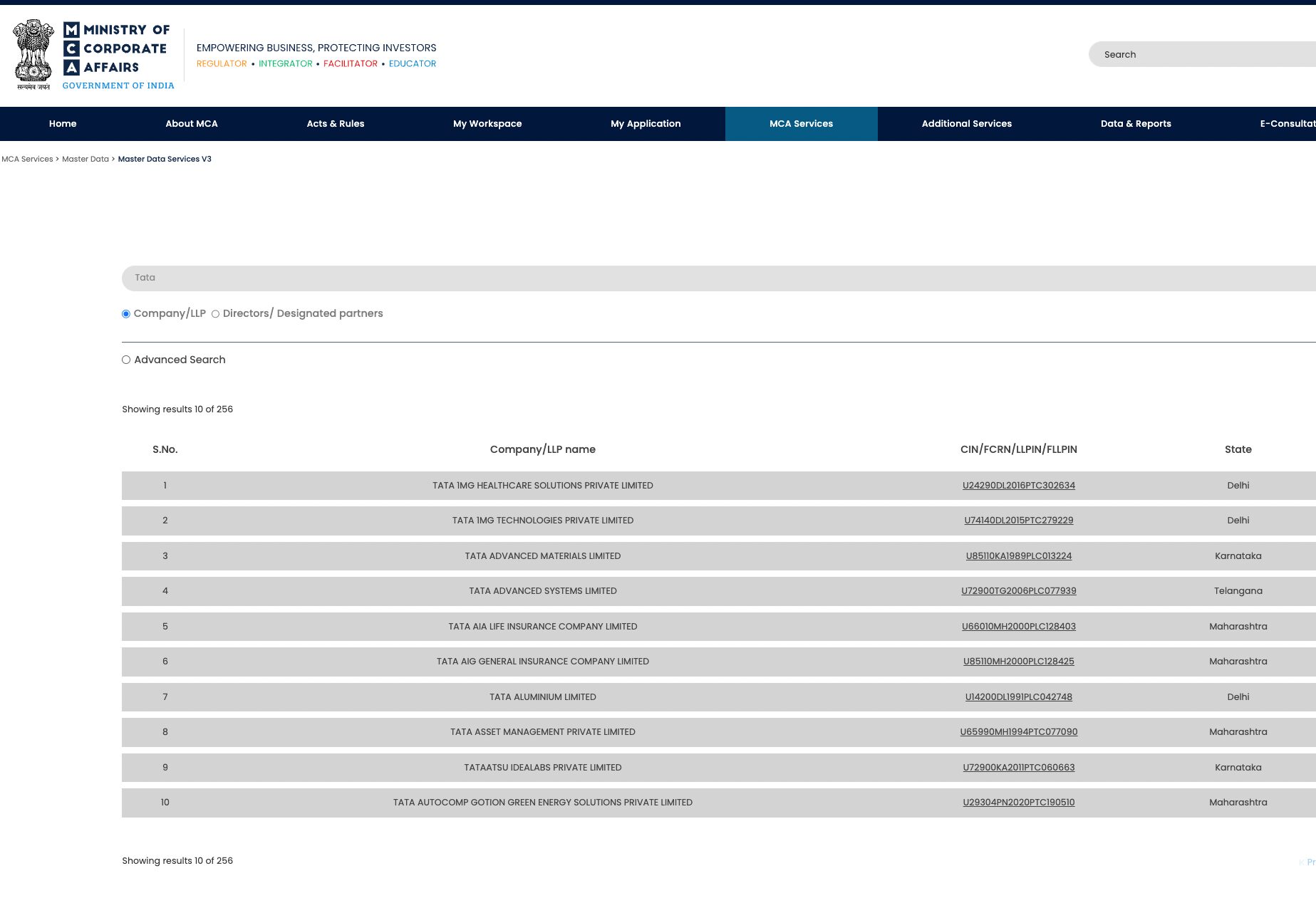Open the MCA Services menu
Image resolution: width=1316 pixels, height=903 pixels.
802,124
